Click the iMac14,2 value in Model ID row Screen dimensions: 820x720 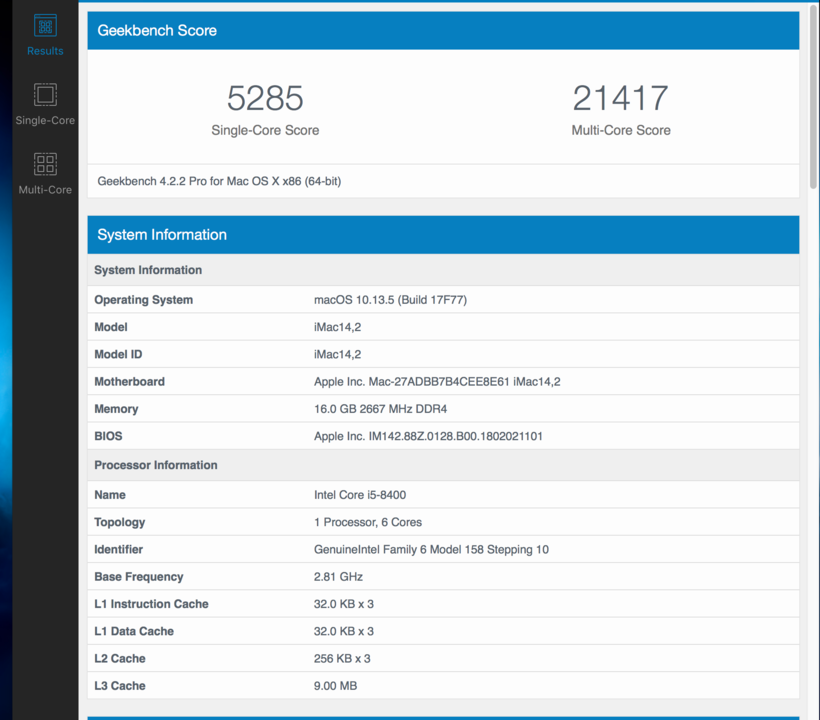(x=337, y=355)
